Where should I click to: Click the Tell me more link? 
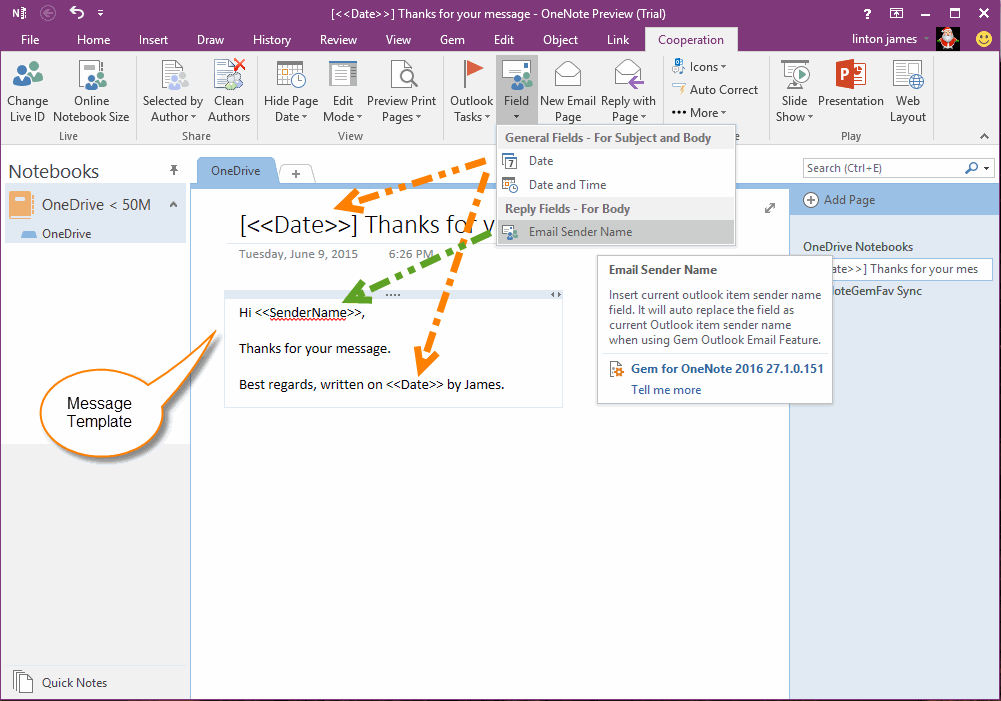[666, 389]
